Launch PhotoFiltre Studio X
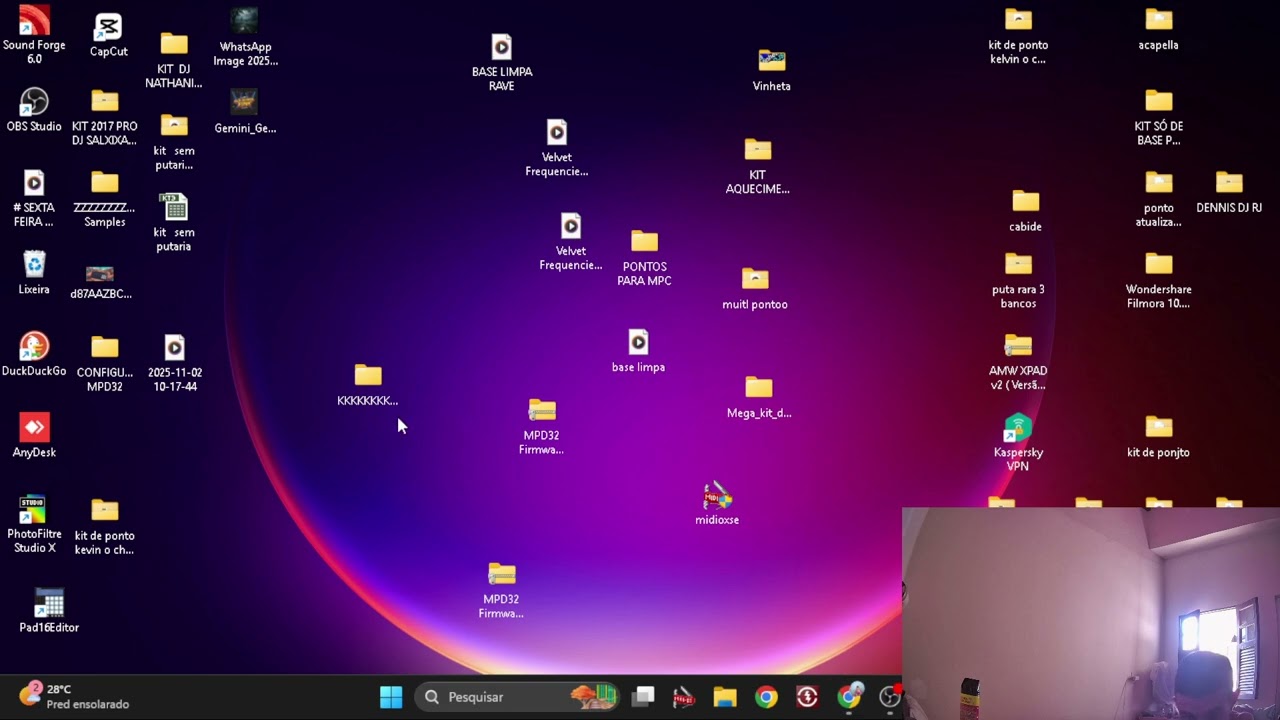This screenshot has height=720, width=1280. (x=34, y=525)
